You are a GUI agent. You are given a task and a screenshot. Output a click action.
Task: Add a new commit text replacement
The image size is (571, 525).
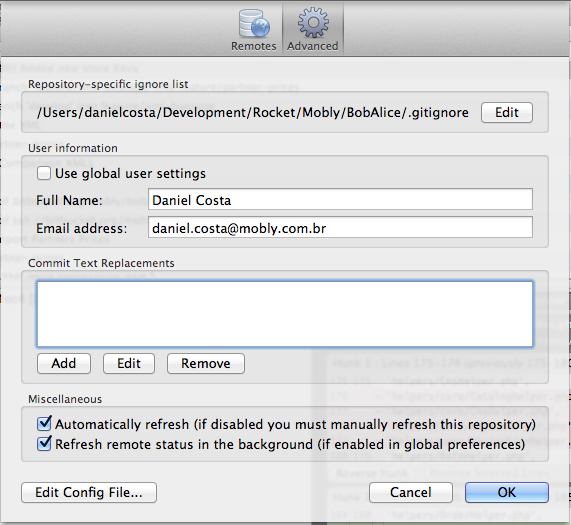coord(64,363)
